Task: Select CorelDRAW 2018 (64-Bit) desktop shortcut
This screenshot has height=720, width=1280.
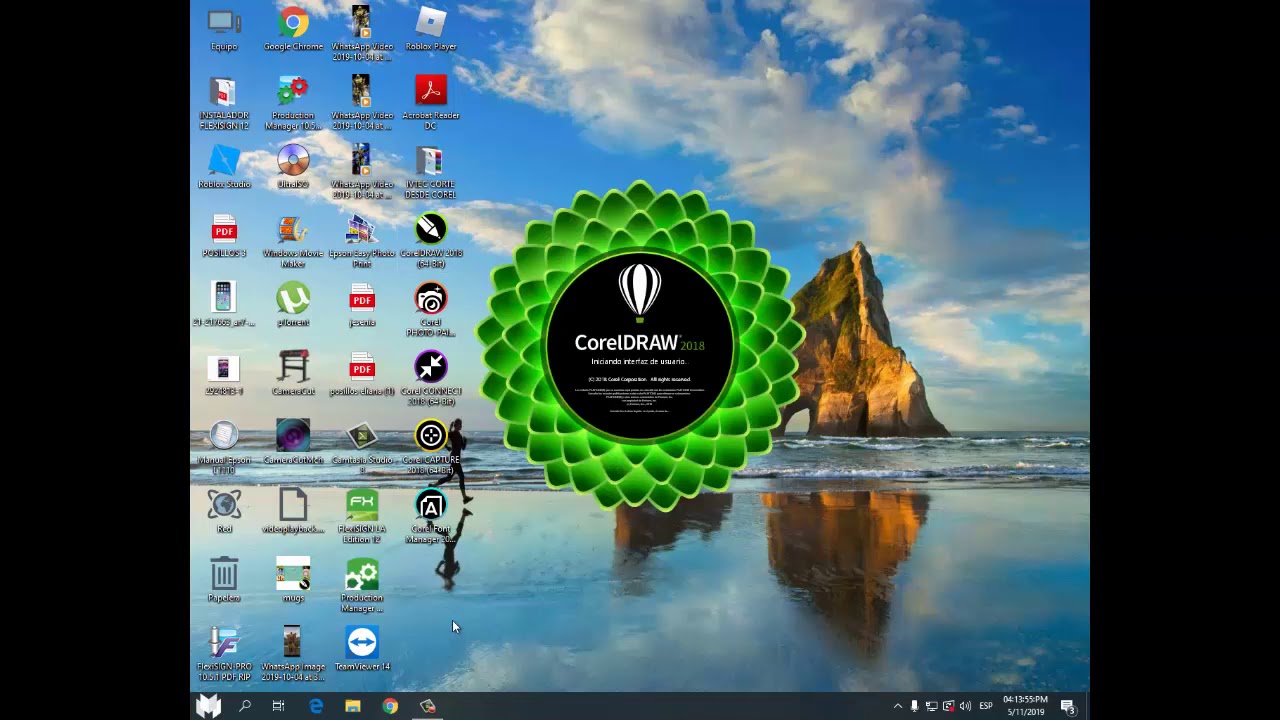Action: click(x=431, y=241)
